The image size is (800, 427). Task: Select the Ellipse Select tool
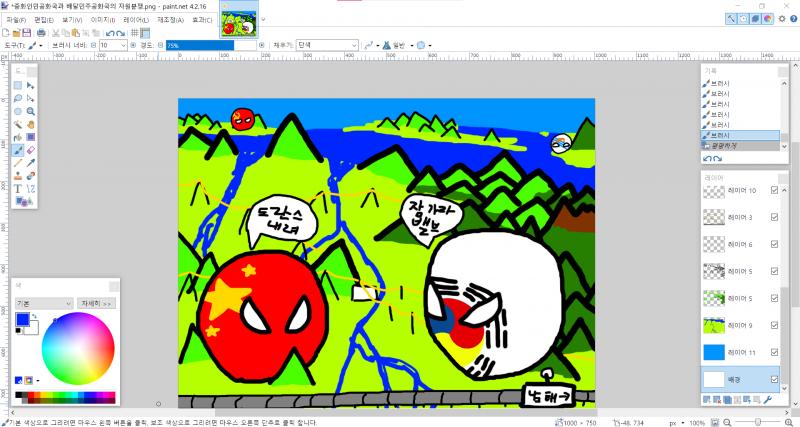point(18,111)
